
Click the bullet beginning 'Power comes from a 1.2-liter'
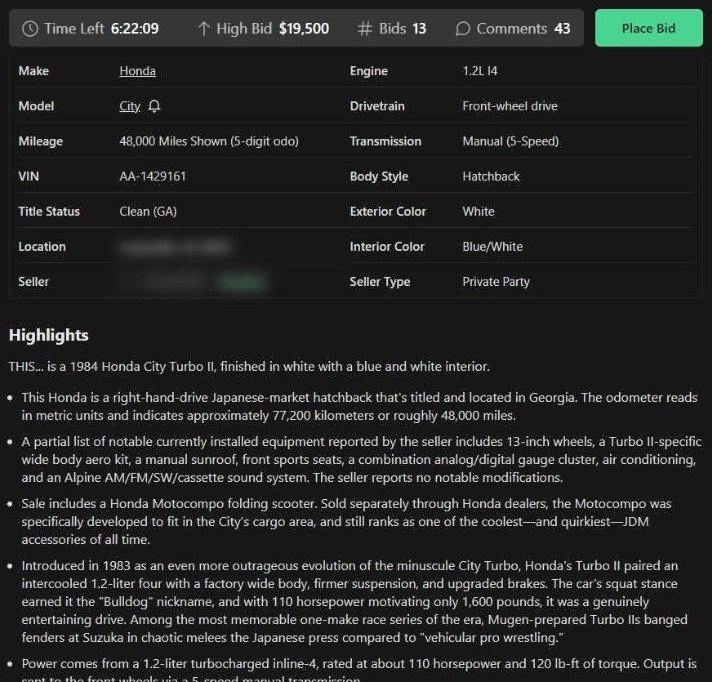tap(359, 669)
